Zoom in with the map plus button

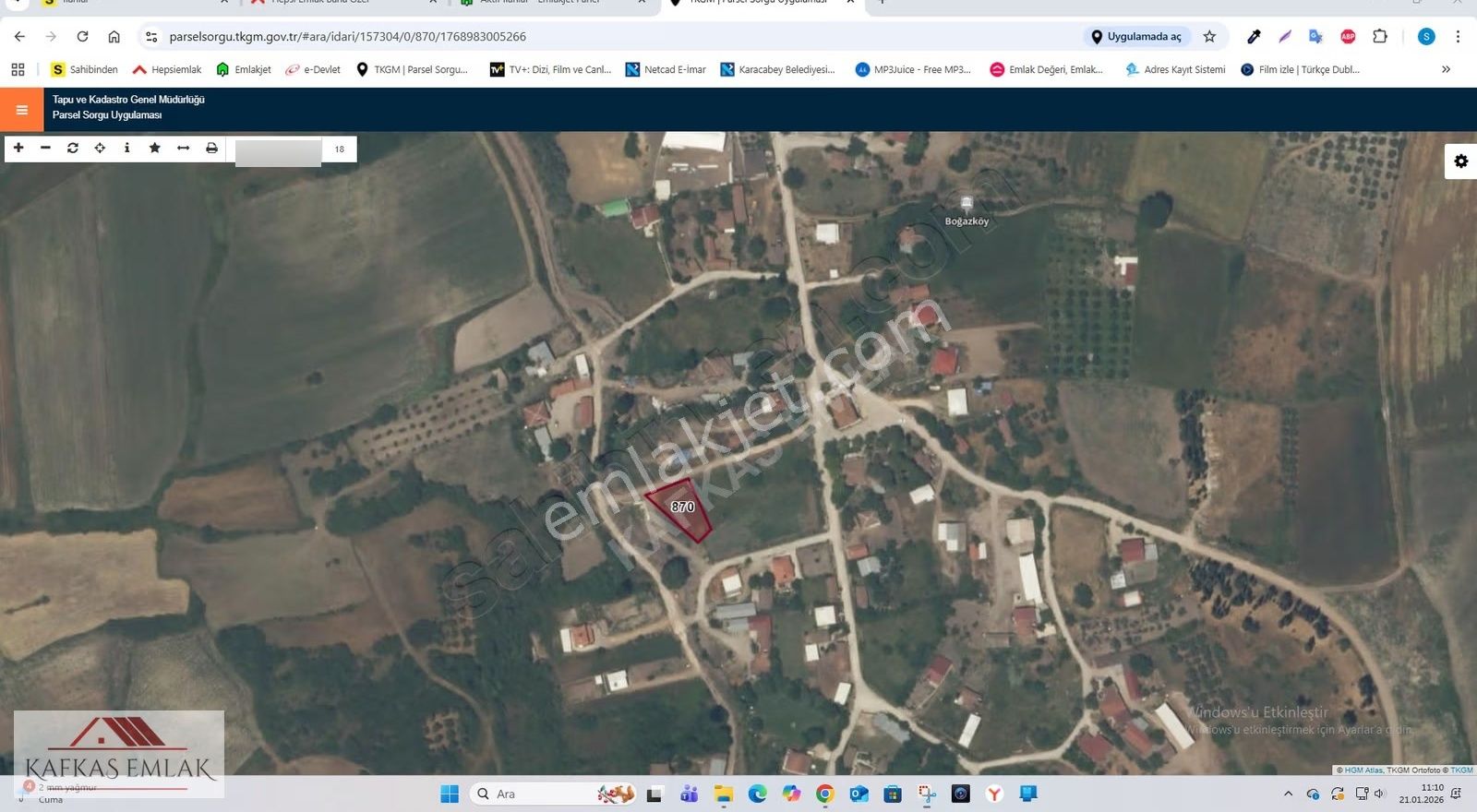(x=18, y=149)
